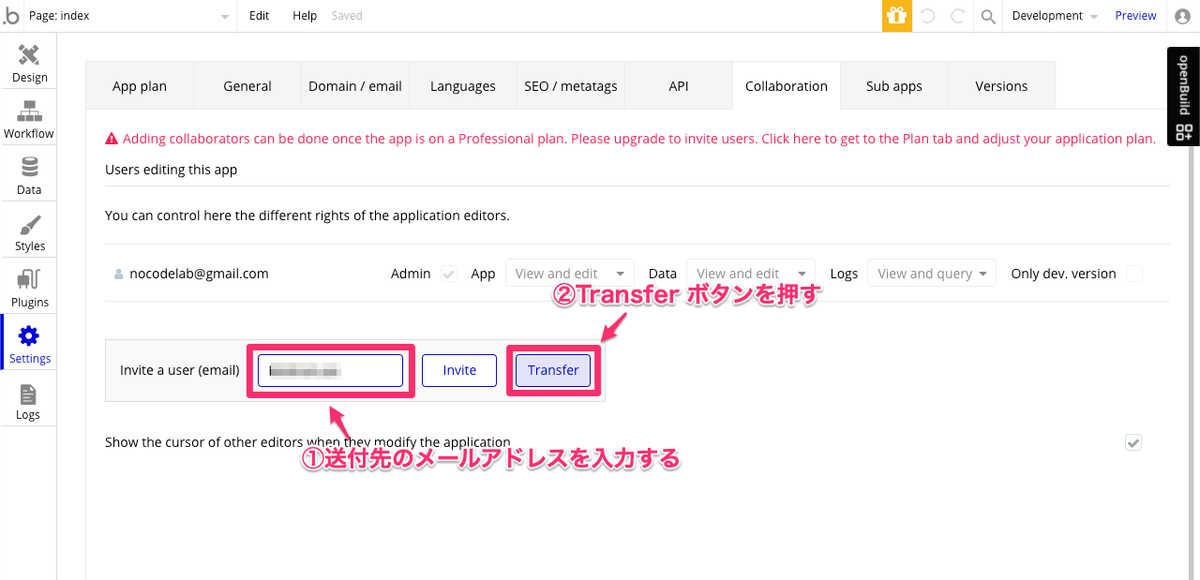Expand the Page: index dropdown
1200x580 pixels.
pos(128,16)
